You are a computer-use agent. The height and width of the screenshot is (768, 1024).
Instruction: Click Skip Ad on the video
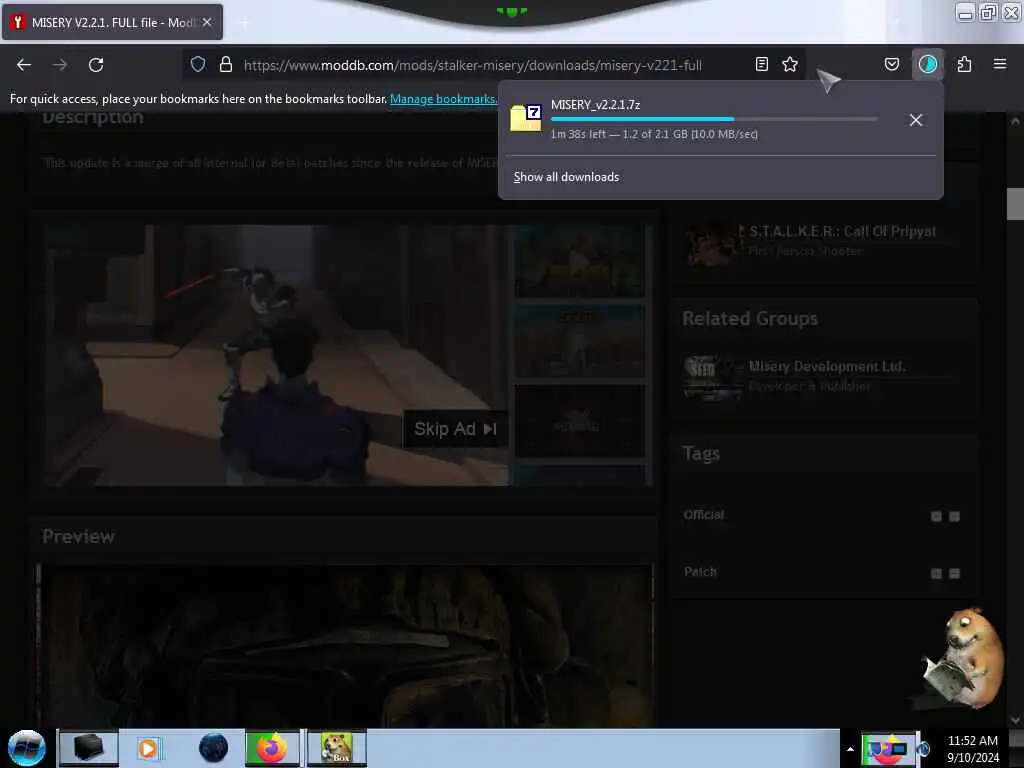coord(455,429)
